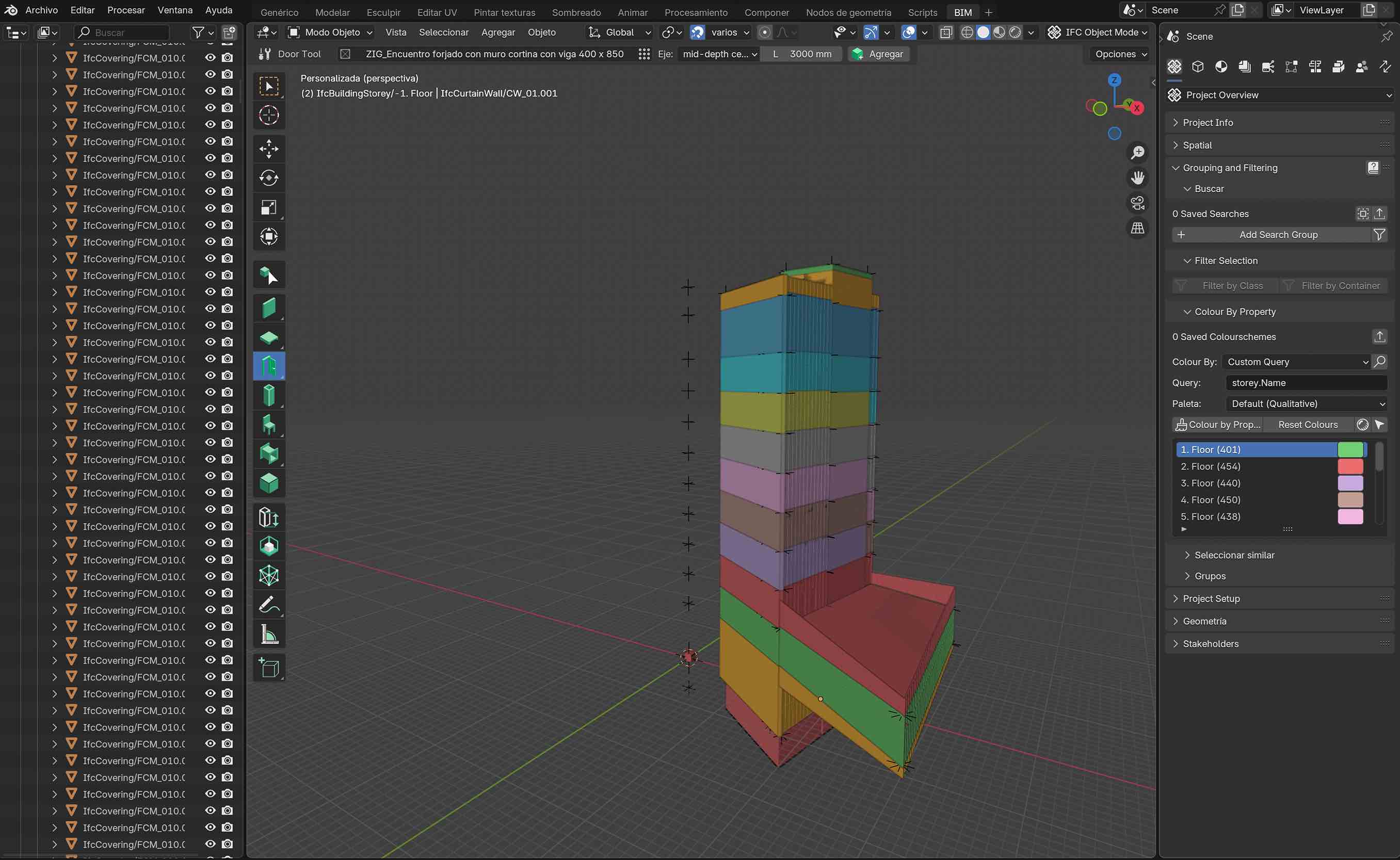Click the Colour By search magnifier icon
This screenshot has width=1400, height=860.
pos(1379,362)
